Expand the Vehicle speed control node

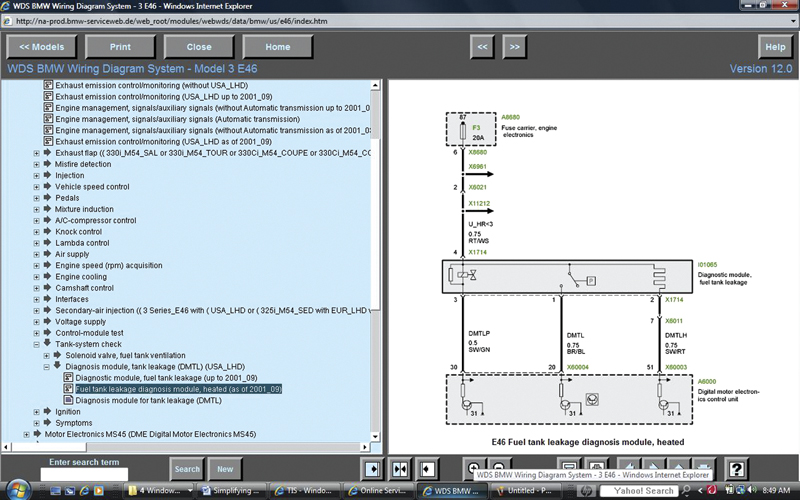(x=36, y=187)
